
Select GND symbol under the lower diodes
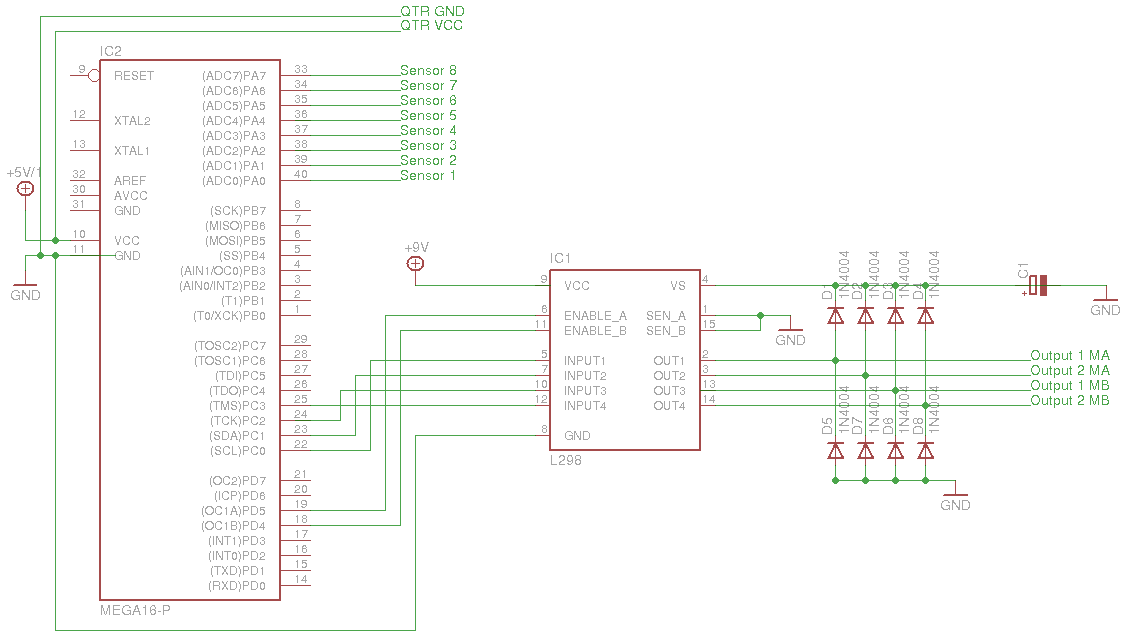pos(955,501)
